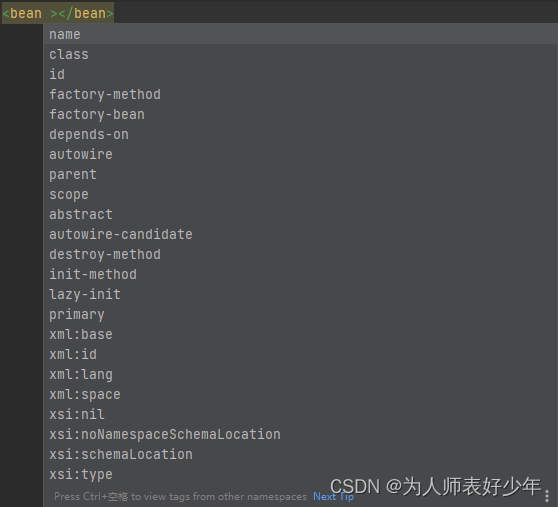Screen dimensions: 558x507
Task: Pick the autowire attribute entry
Action: 300,154
